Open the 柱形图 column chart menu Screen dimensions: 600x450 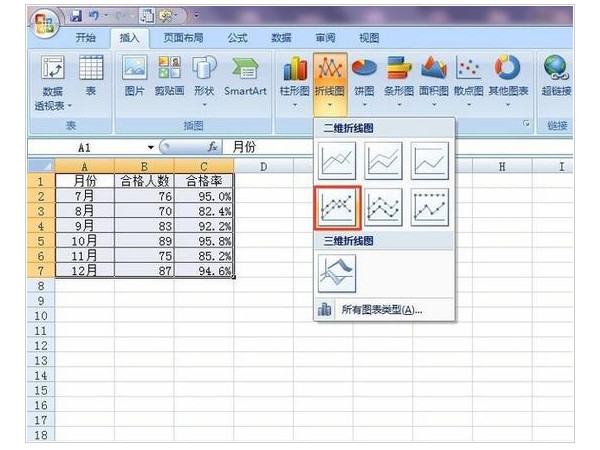click(x=295, y=81)
